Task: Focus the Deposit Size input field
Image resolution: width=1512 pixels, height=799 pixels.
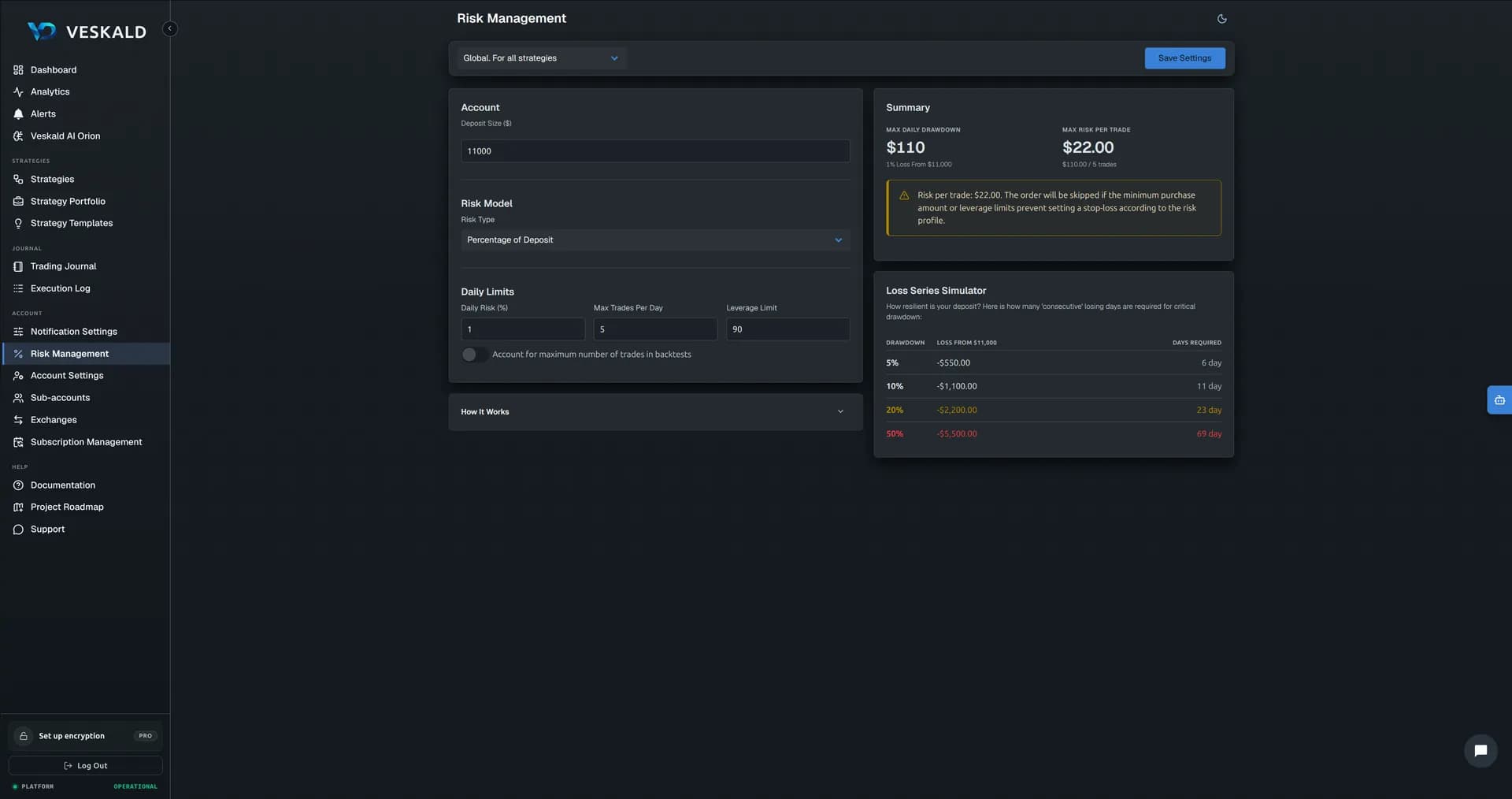Action: coord(655,151)
